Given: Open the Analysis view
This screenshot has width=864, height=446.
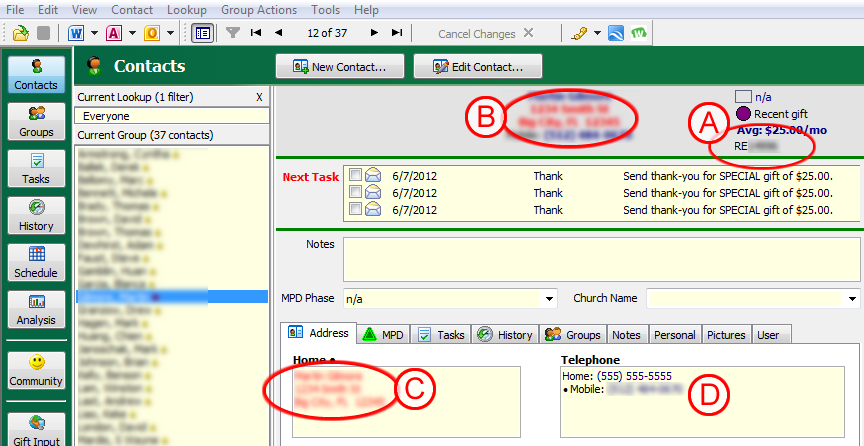Looking at the screenshot, I should 36,307.
